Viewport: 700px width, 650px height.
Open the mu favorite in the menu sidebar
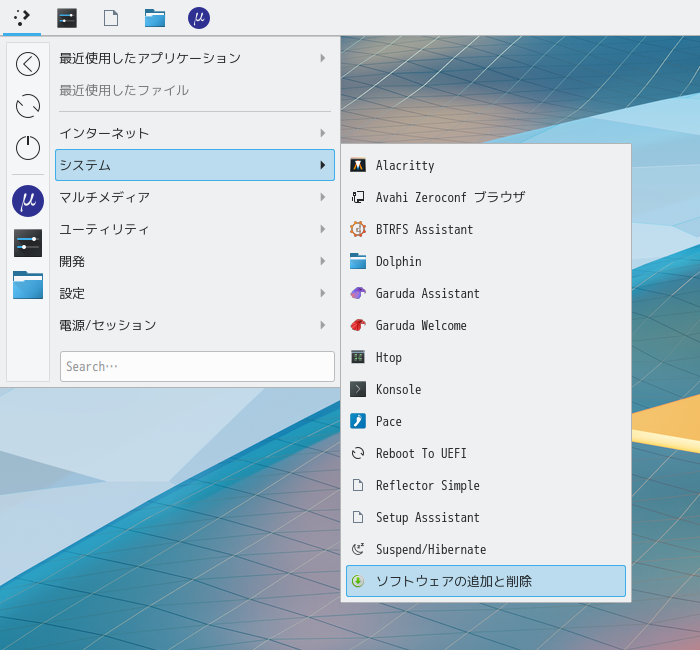coord(28,201)
